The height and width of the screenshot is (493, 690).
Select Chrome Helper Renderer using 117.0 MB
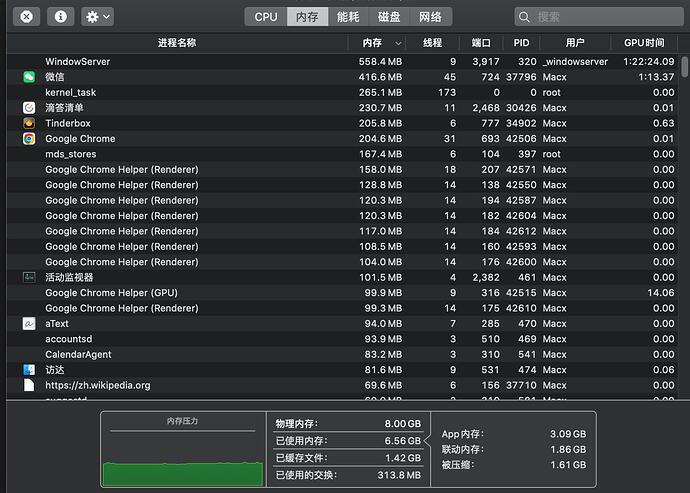342,231
